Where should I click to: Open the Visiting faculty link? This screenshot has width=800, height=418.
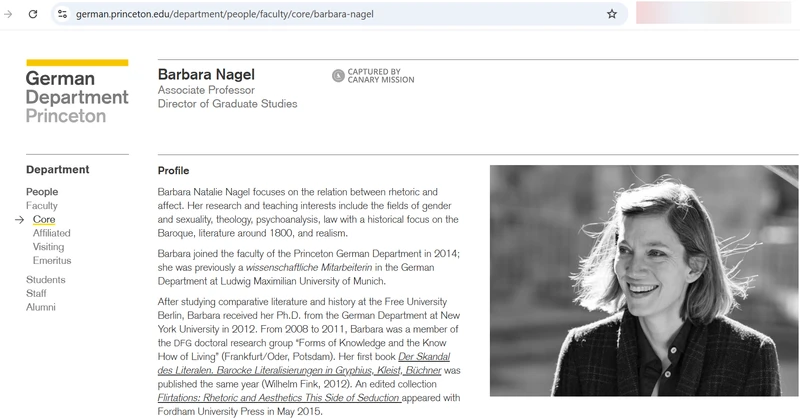(48, 247)
